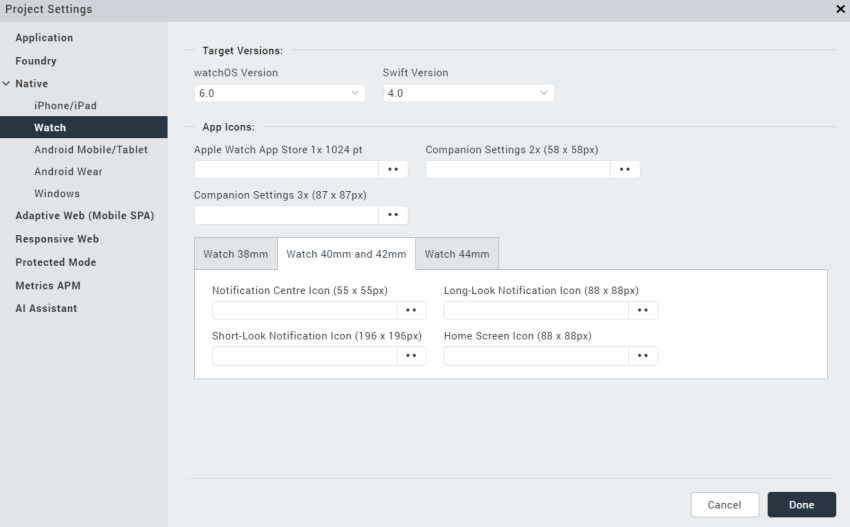Browse for Long-Look Notification Icon file
The height and width of the screenshot is (527, 850).
(643, 310)
